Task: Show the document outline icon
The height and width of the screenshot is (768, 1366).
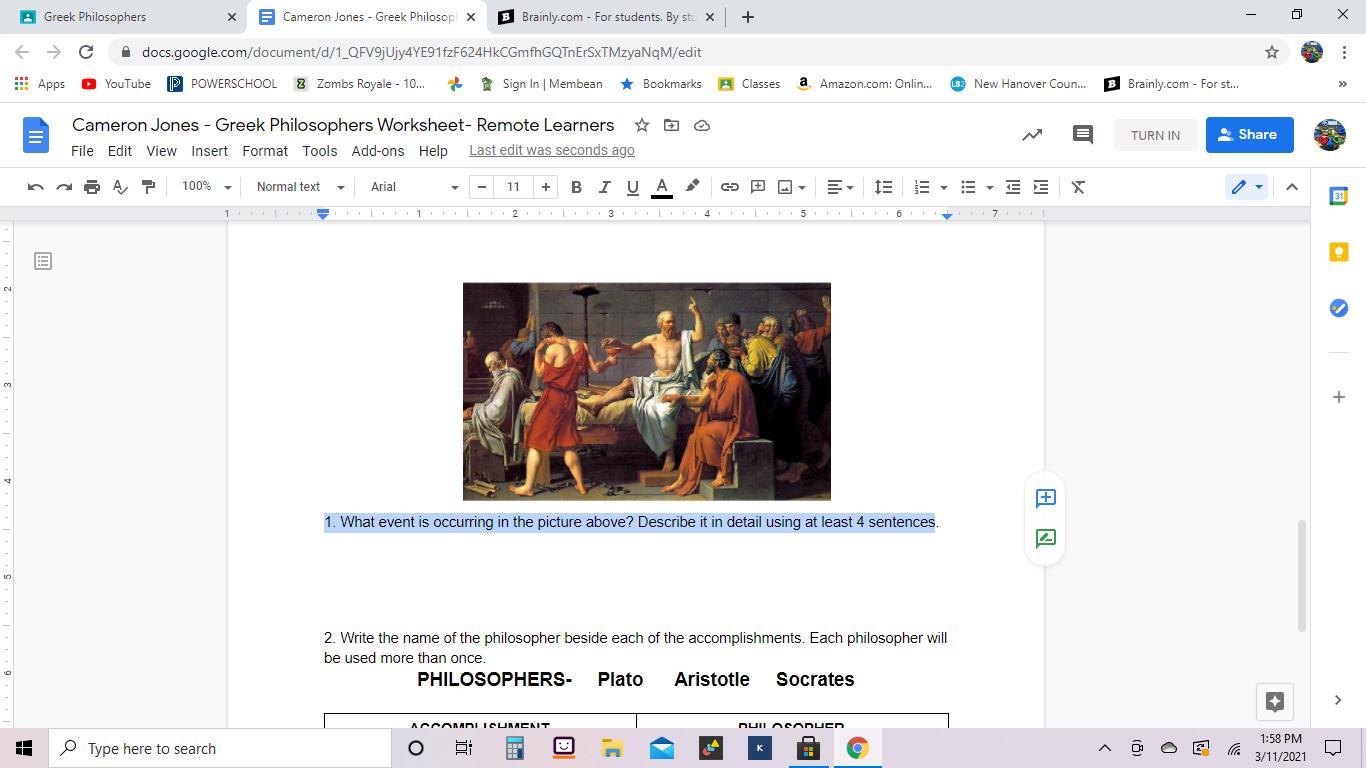Action: [x=42, y=261]
